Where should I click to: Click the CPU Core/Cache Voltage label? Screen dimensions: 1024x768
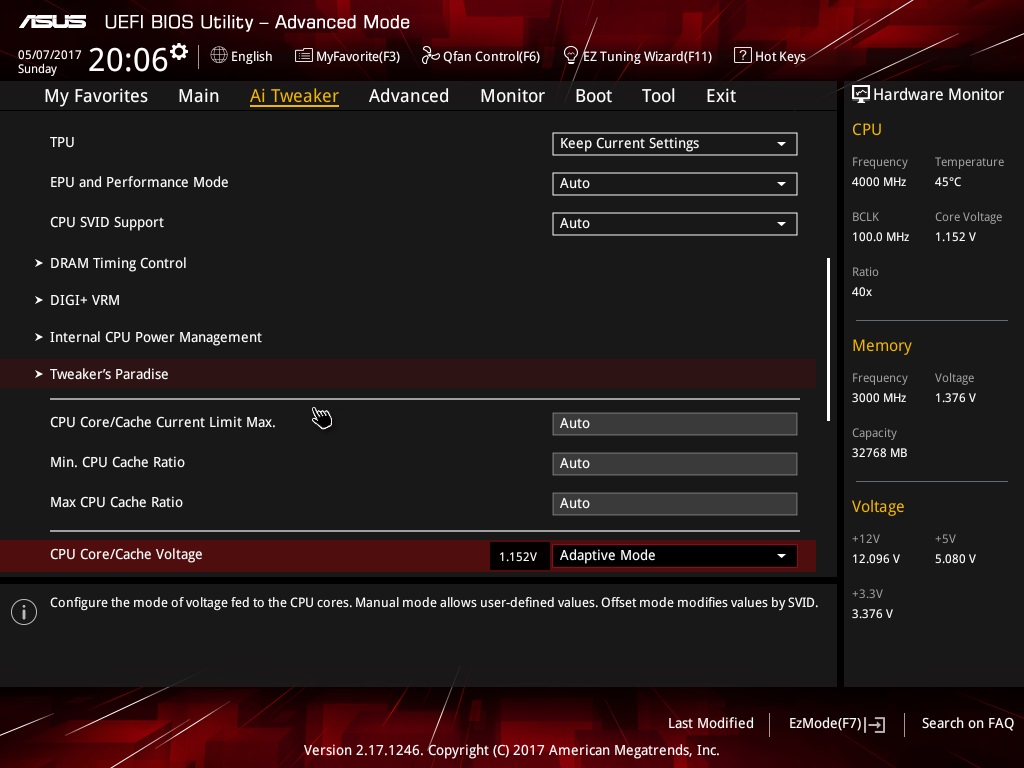point(126,554)
